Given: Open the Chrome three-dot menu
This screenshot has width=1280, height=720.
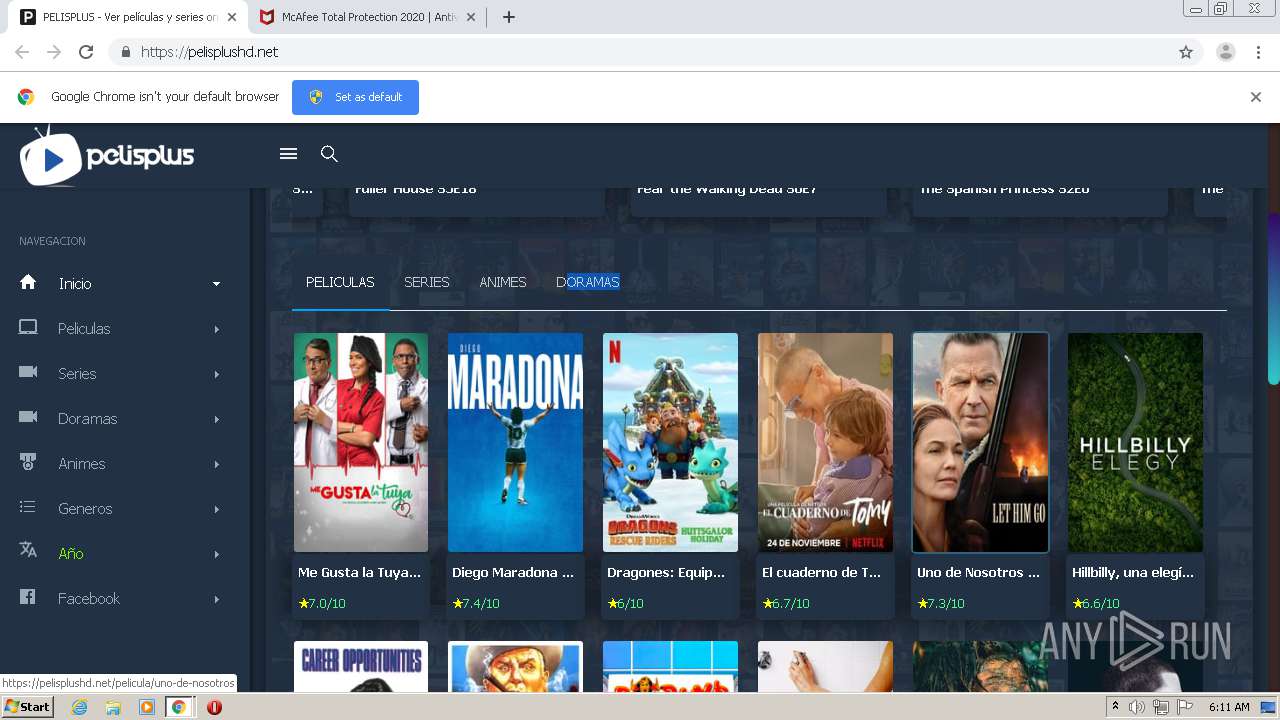Looking at the screenshot, I should [1259, 52].
